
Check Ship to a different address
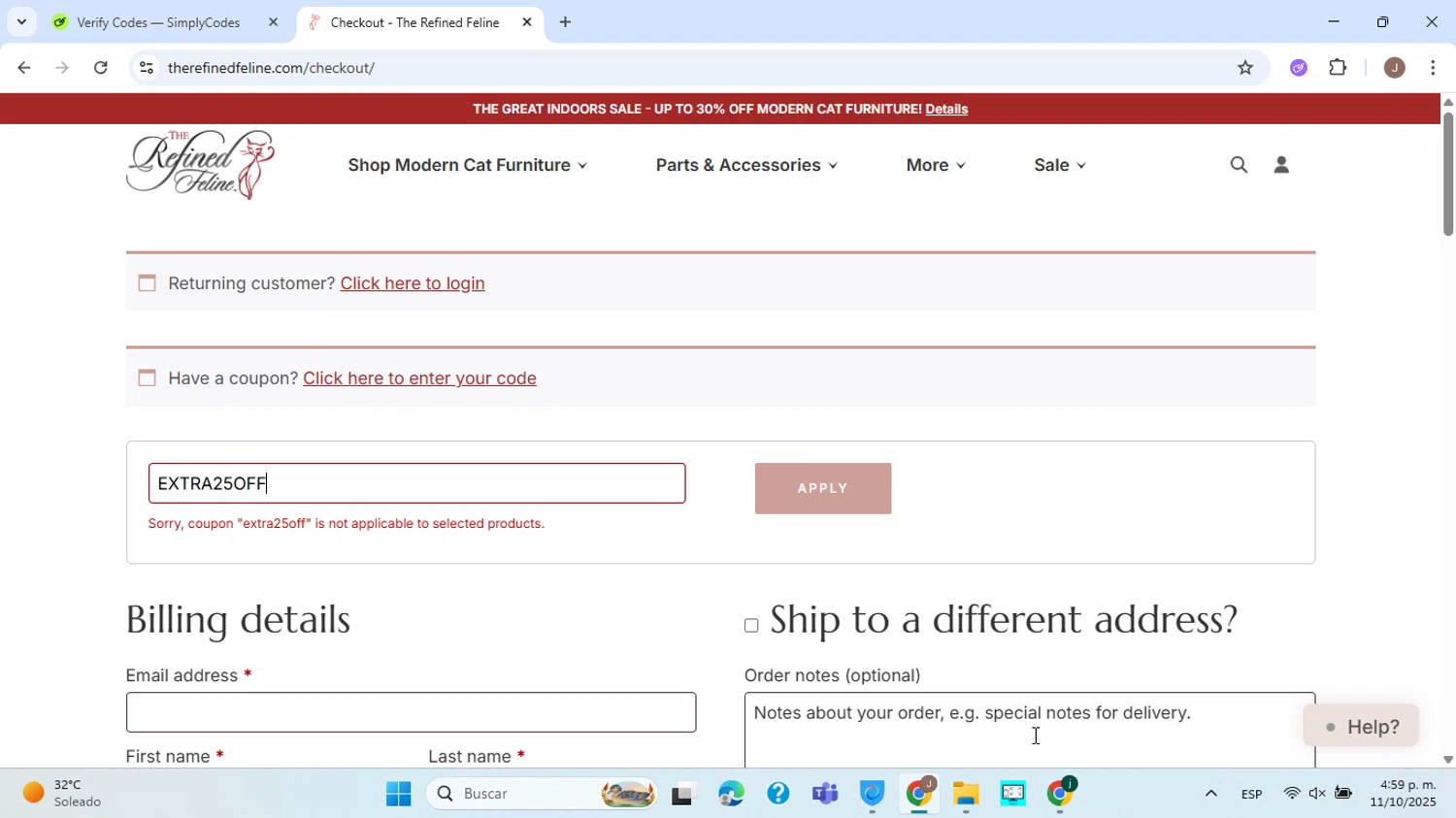pos(751,626)
